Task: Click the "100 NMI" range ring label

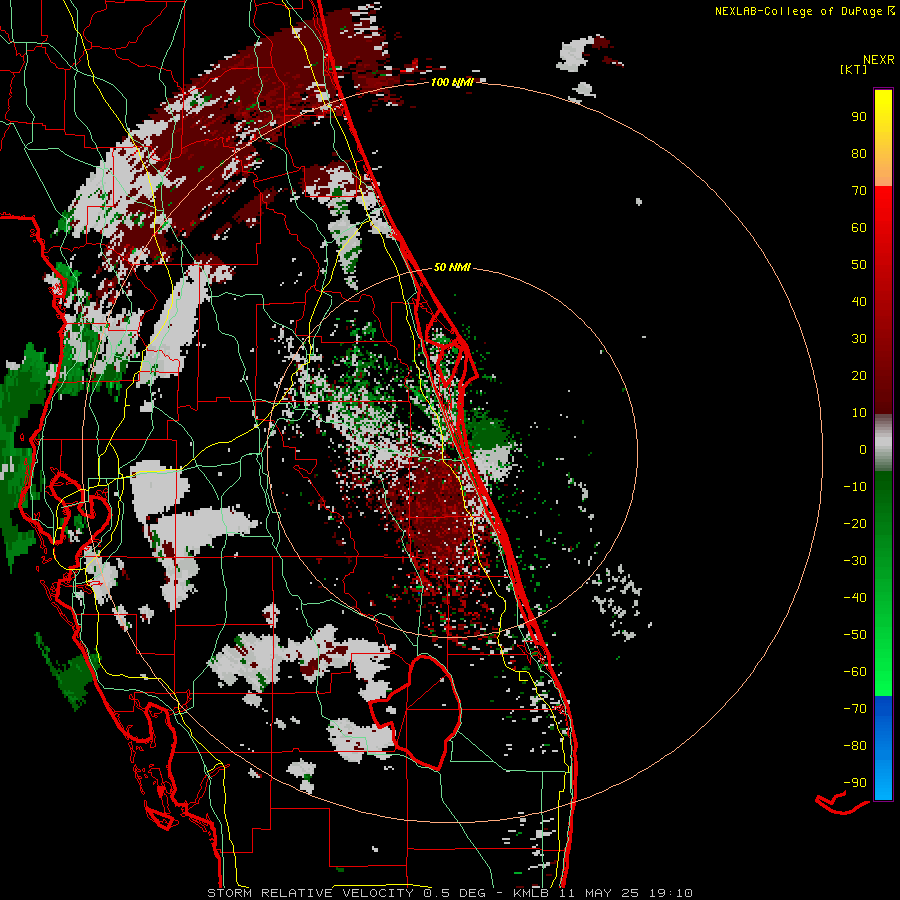Action: coord(452,83)
